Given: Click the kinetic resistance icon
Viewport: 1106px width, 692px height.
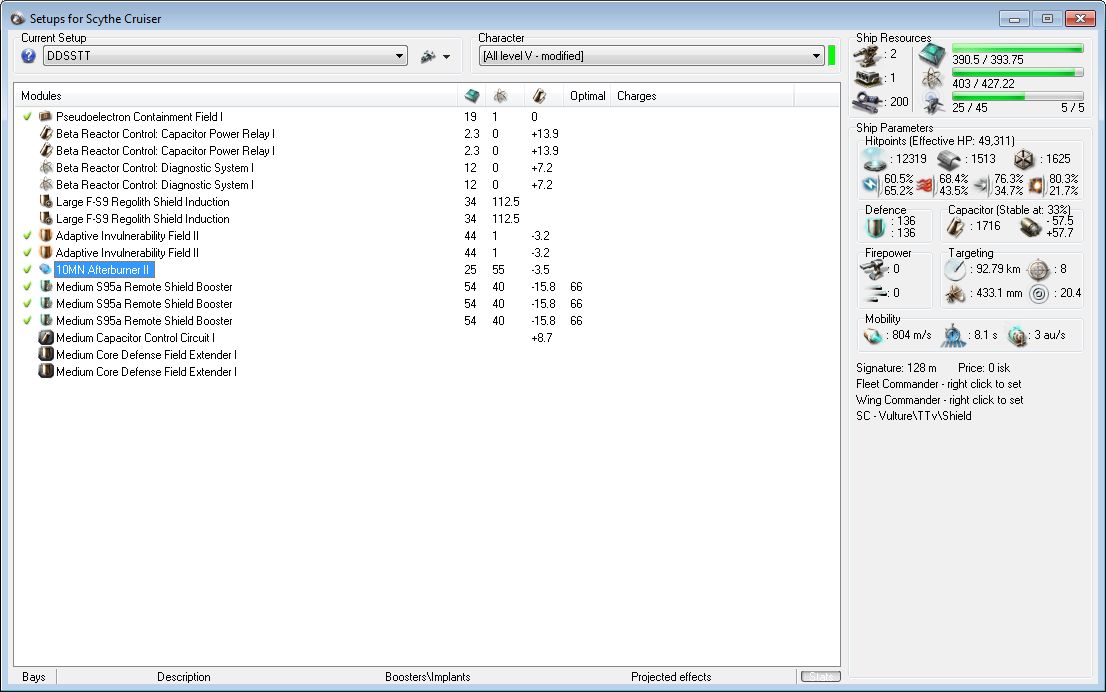Looking at the screenshot, I should coord(981,186).
